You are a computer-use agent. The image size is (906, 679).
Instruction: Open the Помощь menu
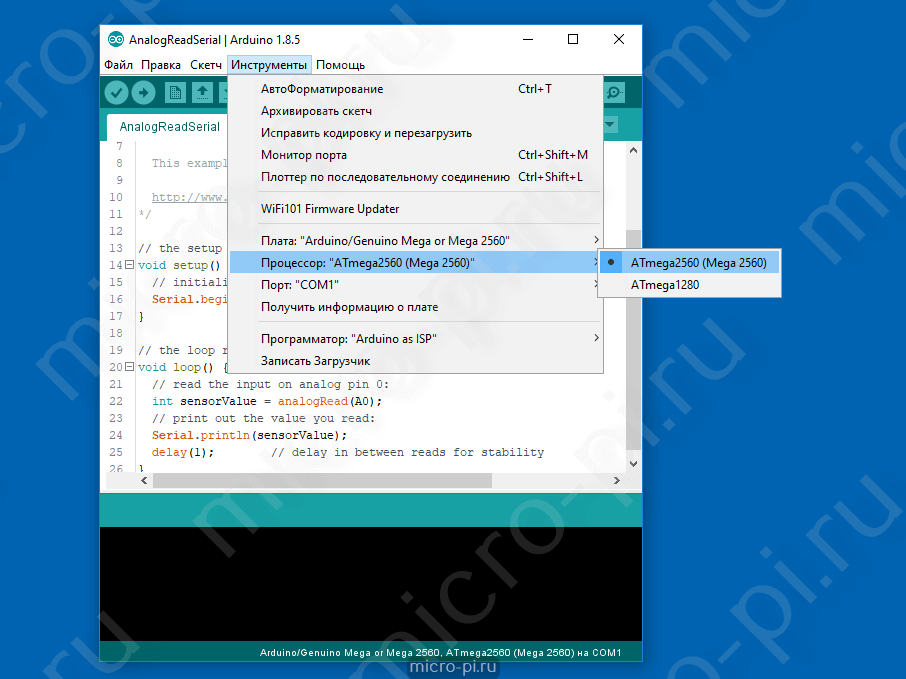pyautogui.click(x=340, y=65)
